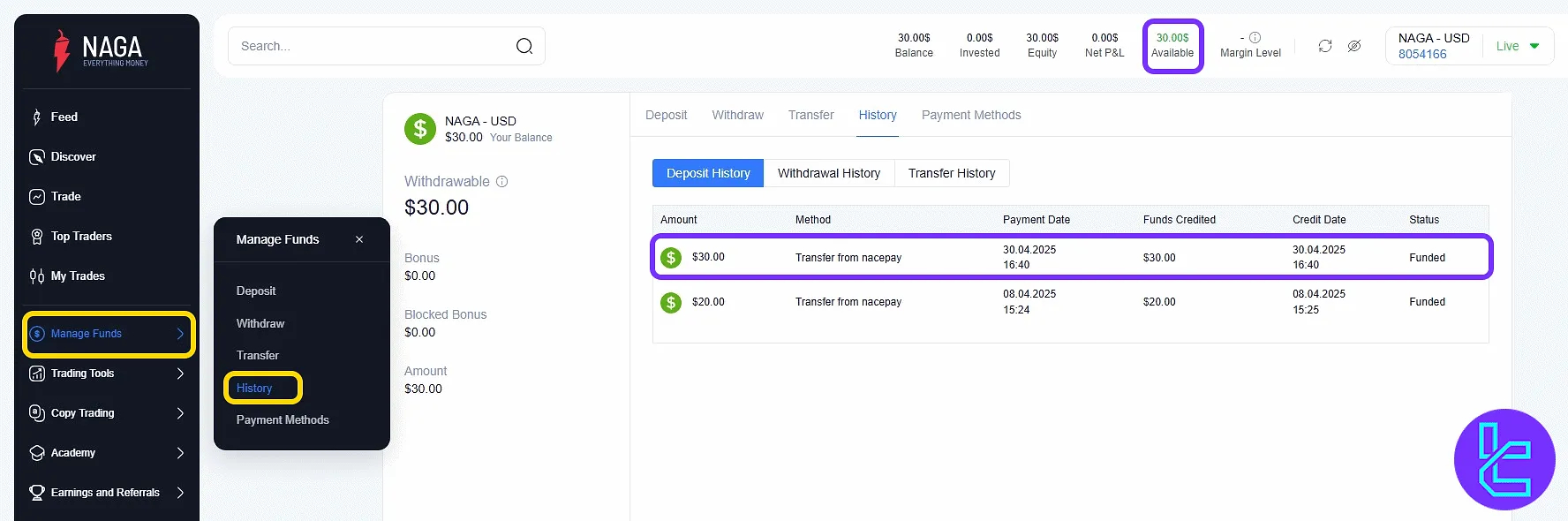Click the NAGA logo in sidebar

[x=102, y=50]
